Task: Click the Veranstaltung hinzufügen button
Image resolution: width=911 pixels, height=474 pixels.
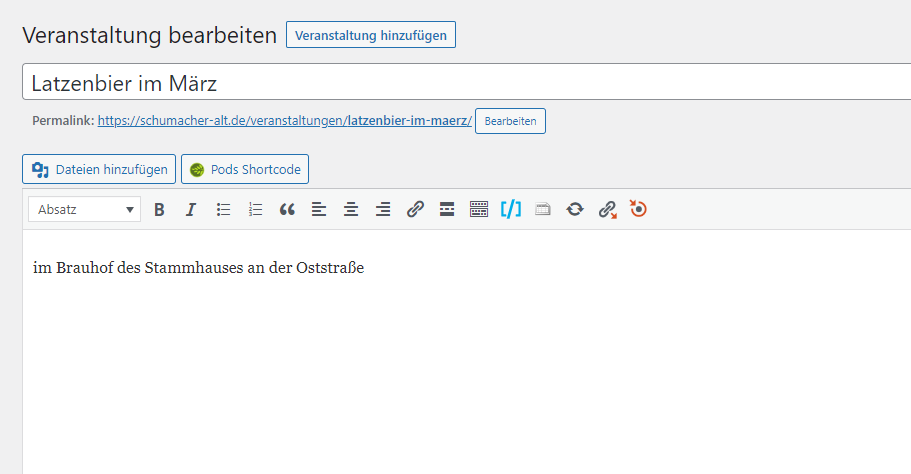Action: 370,35
